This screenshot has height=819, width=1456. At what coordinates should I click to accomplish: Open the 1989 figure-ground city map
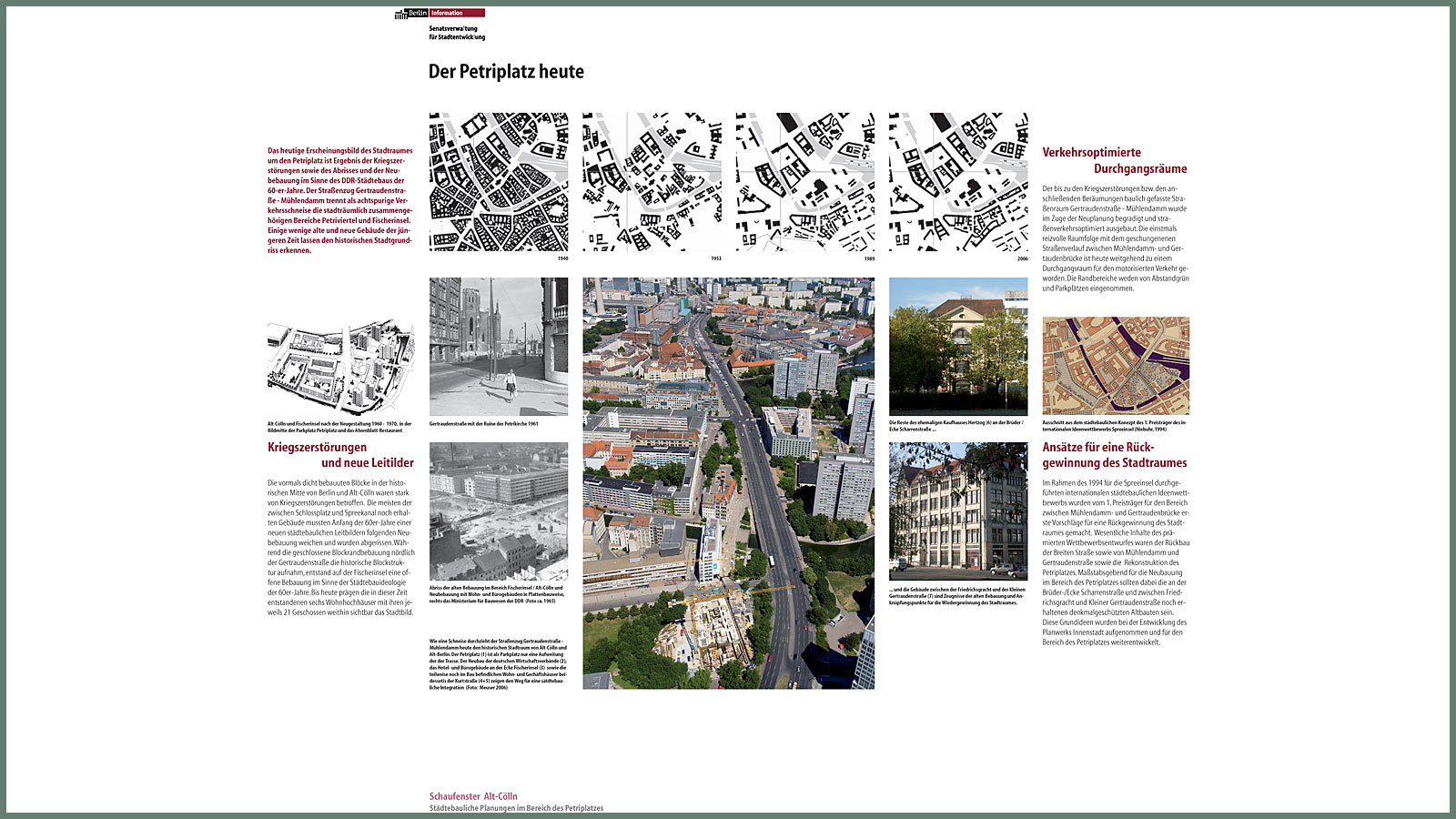click(805, 182)
